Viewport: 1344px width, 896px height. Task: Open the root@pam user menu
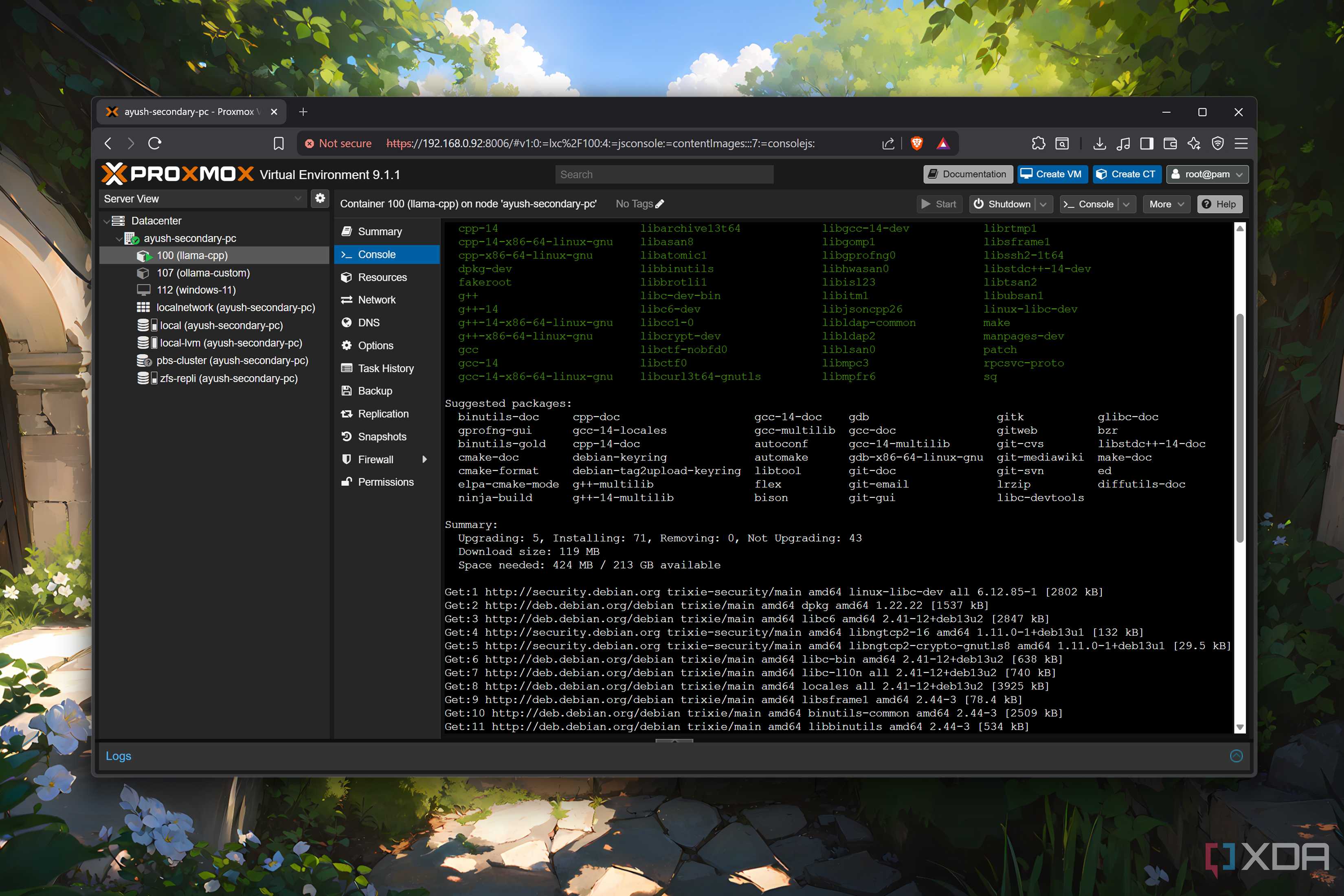[x=1207, y=174]
